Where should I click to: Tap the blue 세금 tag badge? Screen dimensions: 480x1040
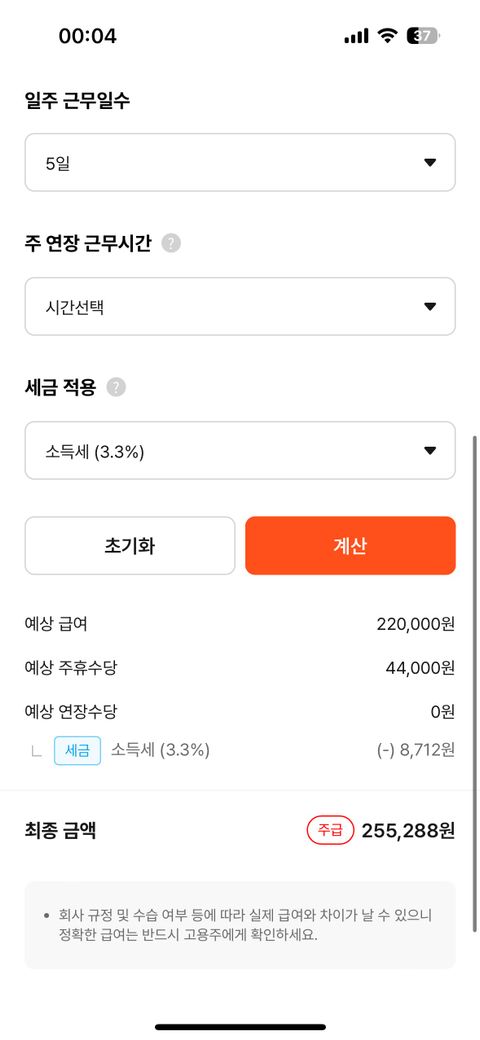(78, 751)
